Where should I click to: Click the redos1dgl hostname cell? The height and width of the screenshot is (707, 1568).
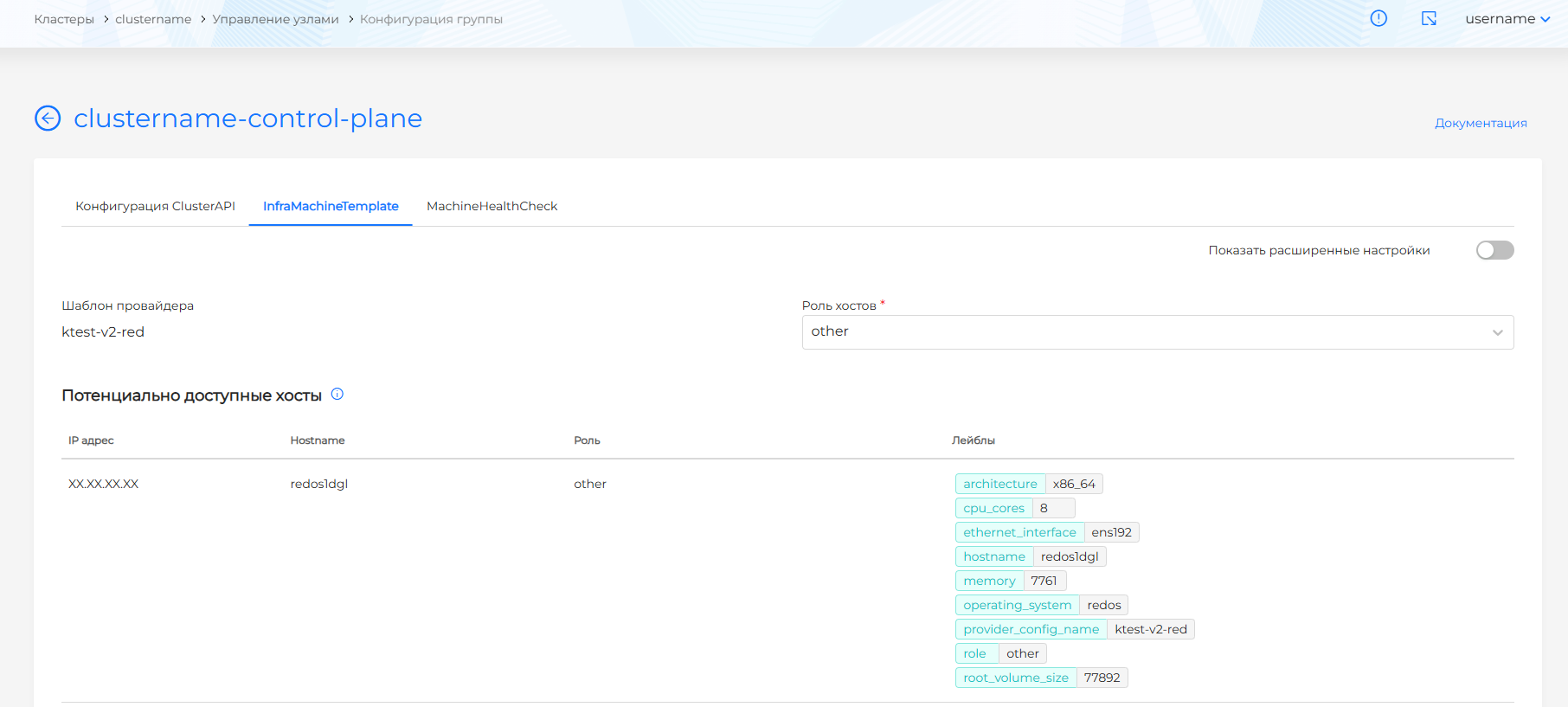click(318, 484)
